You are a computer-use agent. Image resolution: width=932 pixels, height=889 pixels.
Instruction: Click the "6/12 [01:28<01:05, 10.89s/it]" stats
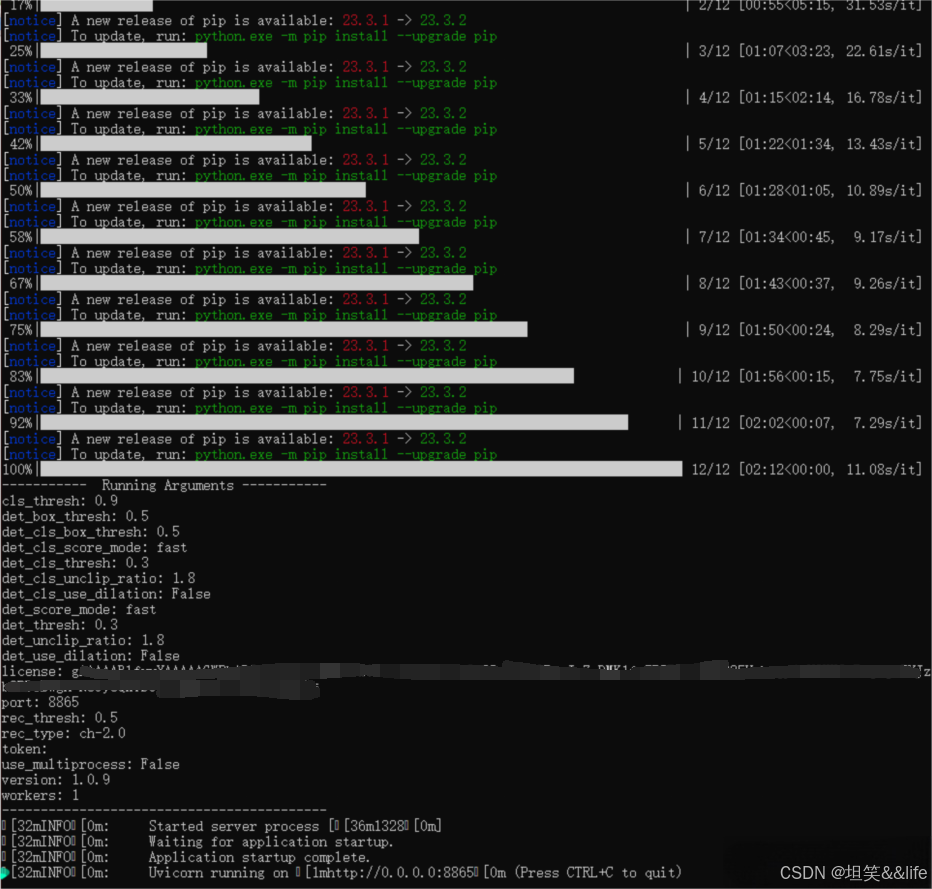(810, 190)
